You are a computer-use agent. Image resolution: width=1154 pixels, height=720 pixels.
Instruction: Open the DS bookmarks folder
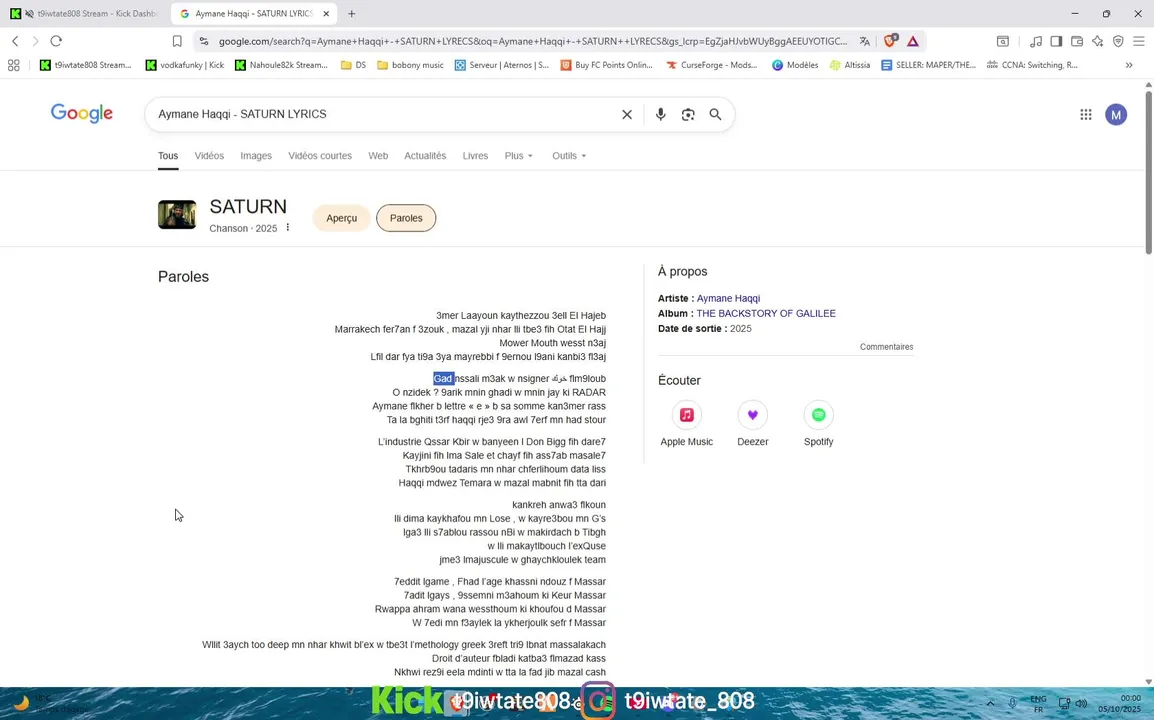point(353,65)
